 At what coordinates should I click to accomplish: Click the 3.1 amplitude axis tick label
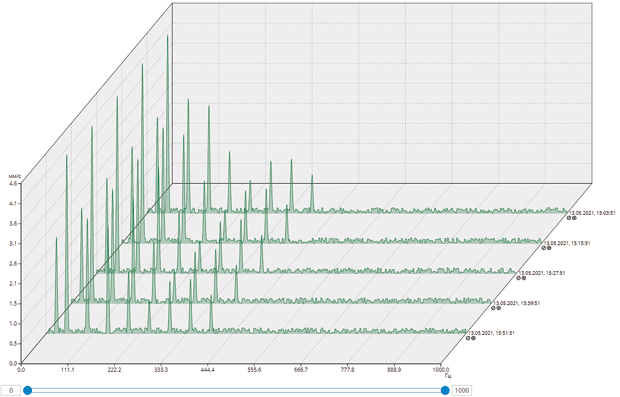coord(13,243)
